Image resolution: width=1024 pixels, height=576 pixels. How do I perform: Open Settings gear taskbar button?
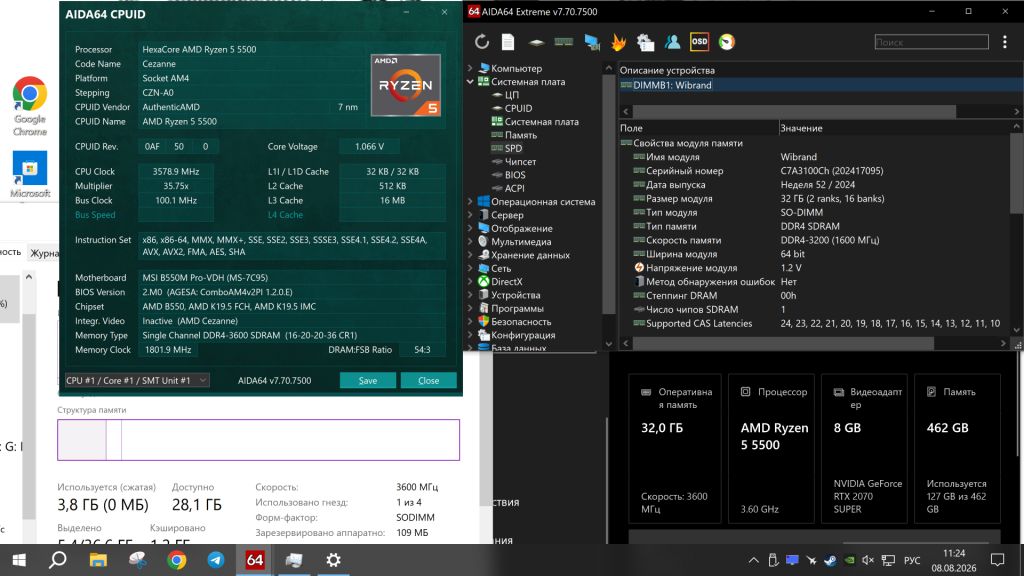333,560
